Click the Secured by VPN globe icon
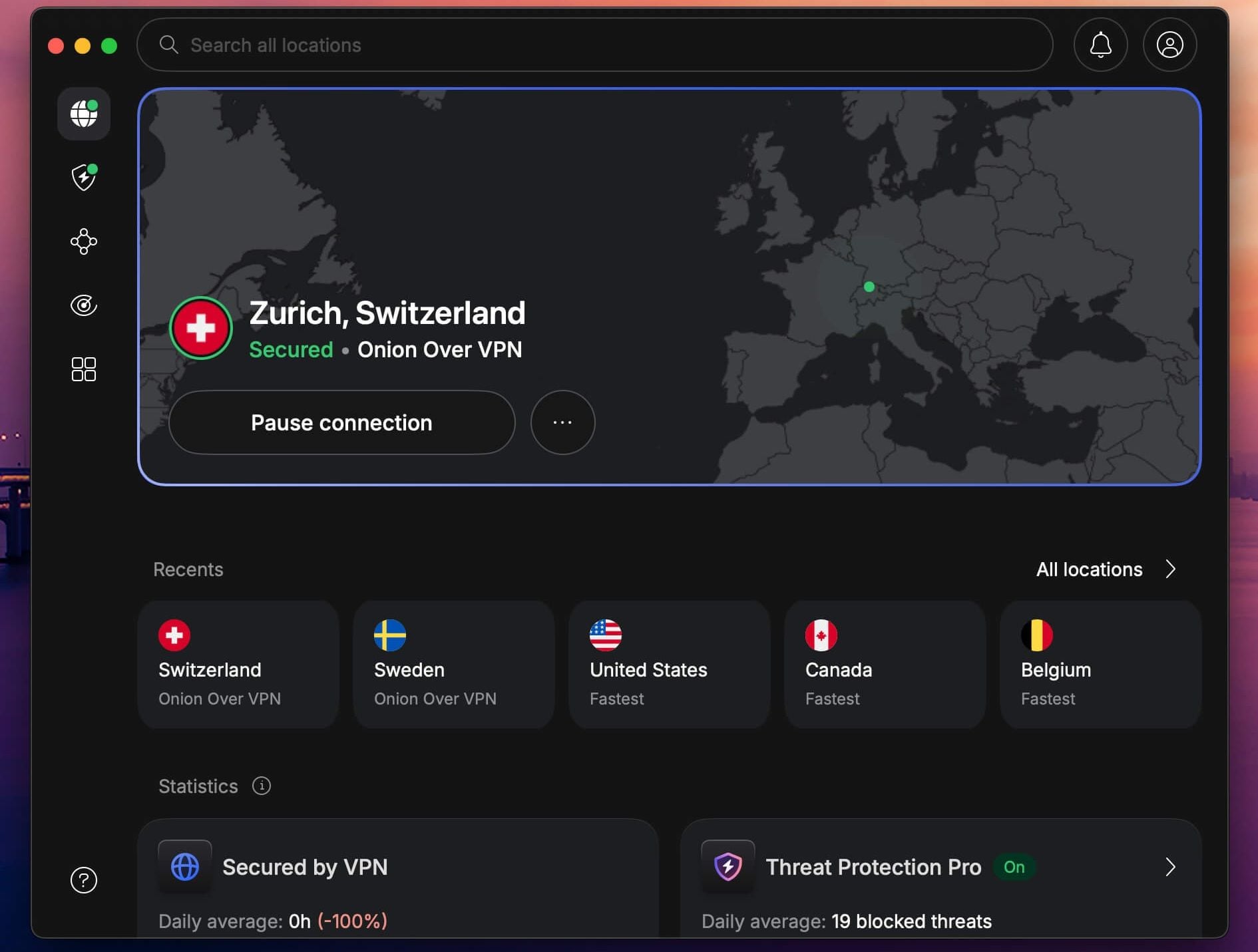This screenshot has width=1258, height=952. [185, 866]
